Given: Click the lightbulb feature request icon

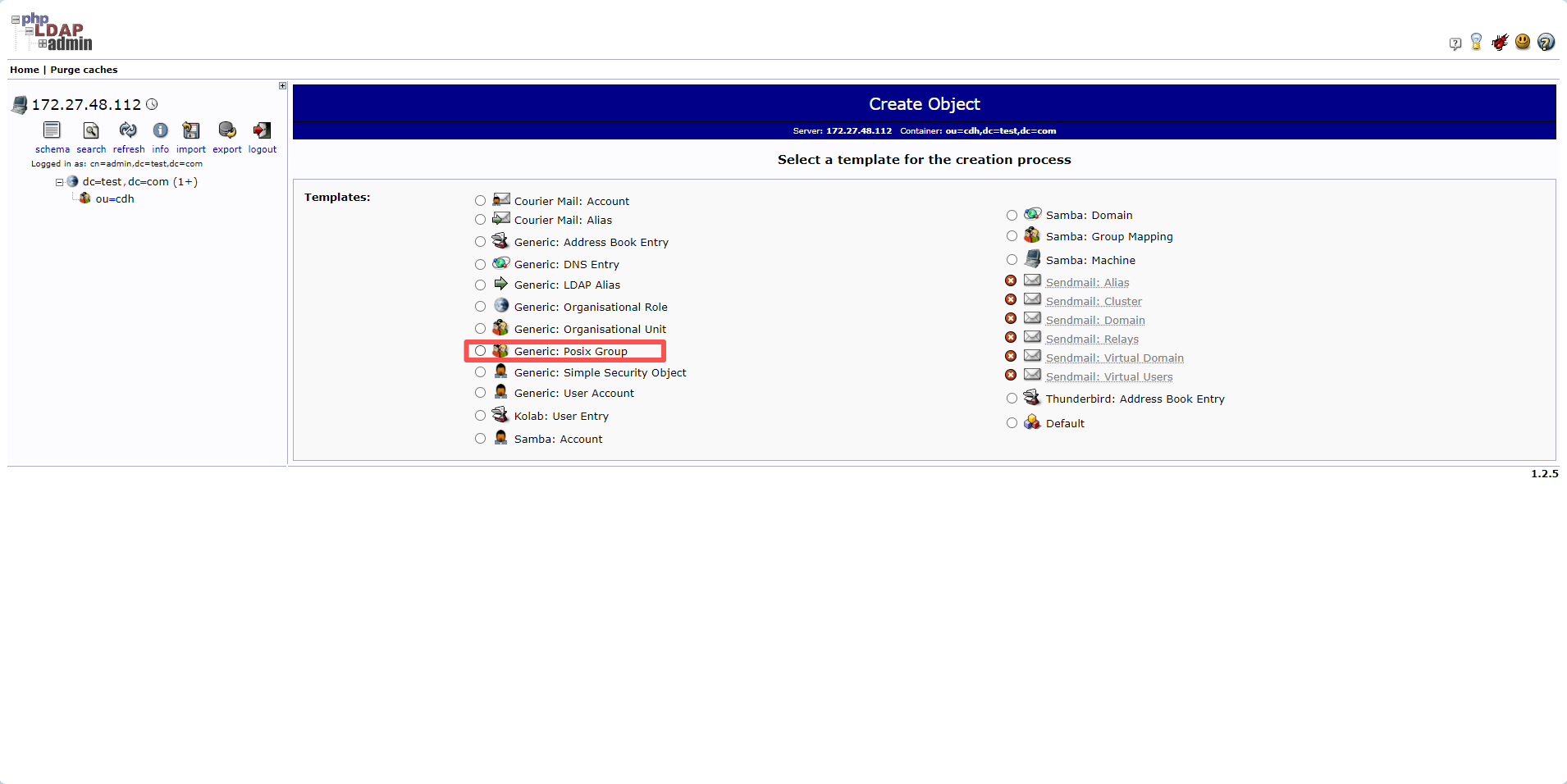Looking at the screenshot, I should point(1477,42).
